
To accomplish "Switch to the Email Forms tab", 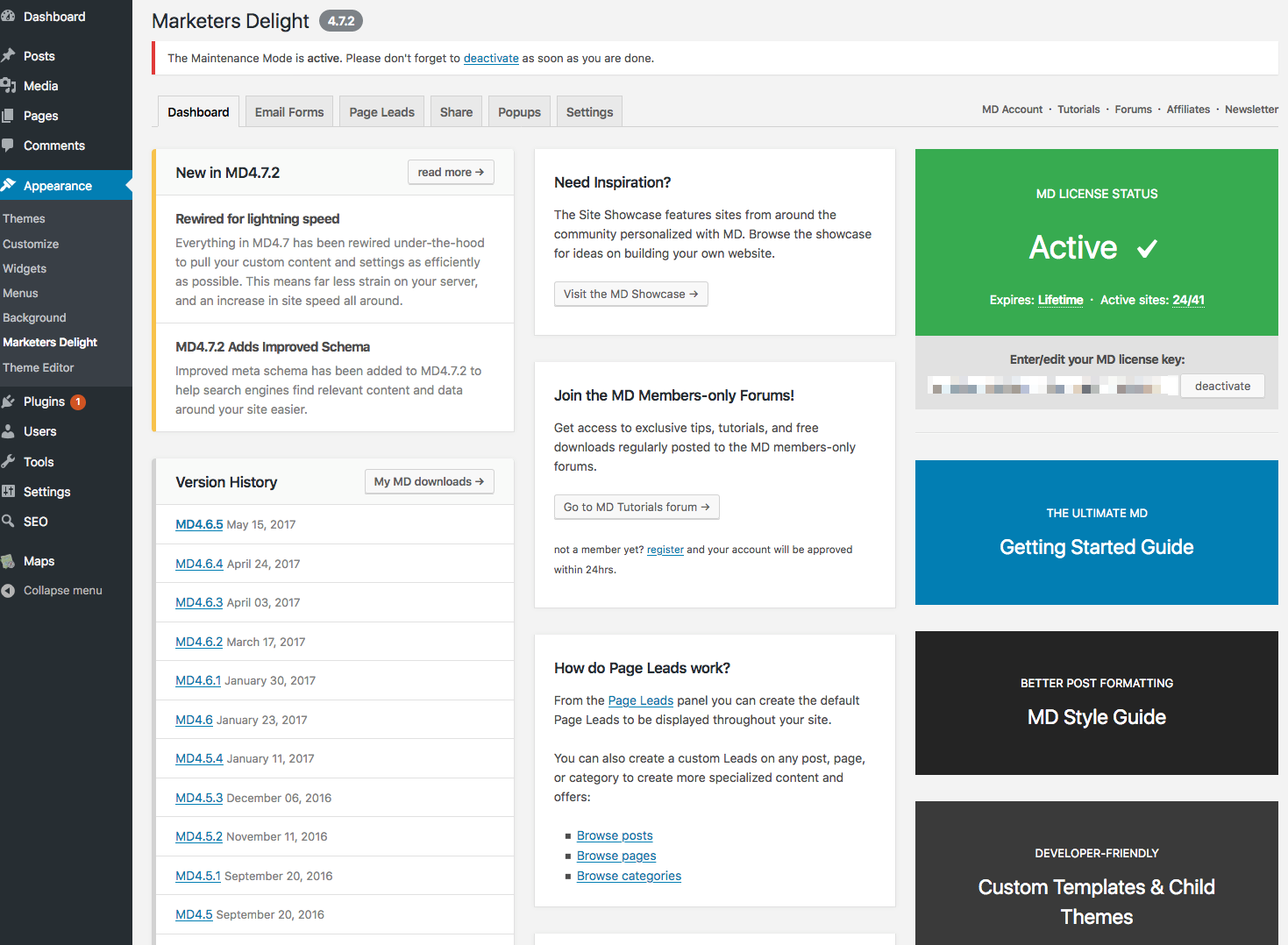I will coord(289,112).
